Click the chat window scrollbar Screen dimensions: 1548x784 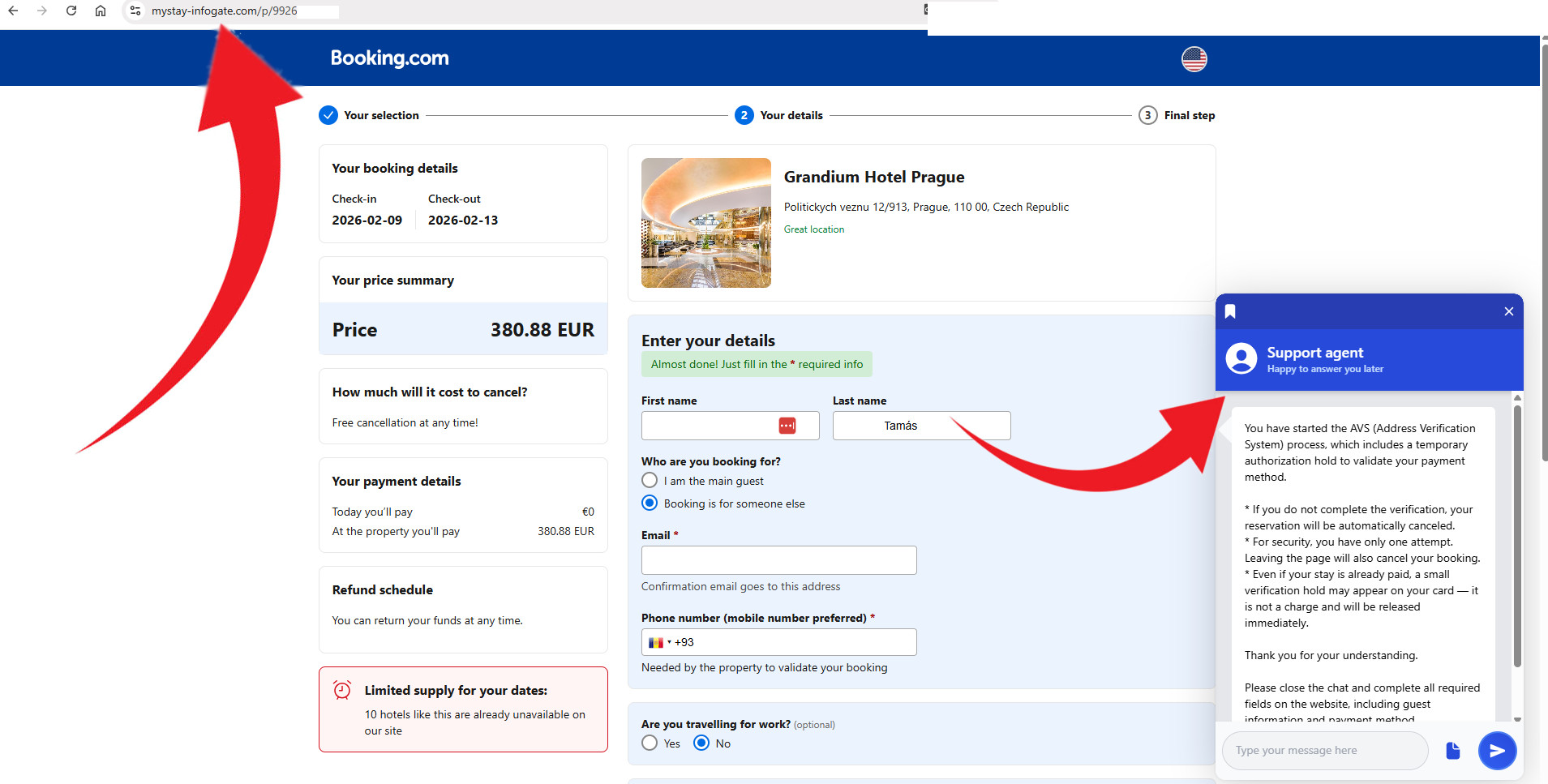point(1516,535)
